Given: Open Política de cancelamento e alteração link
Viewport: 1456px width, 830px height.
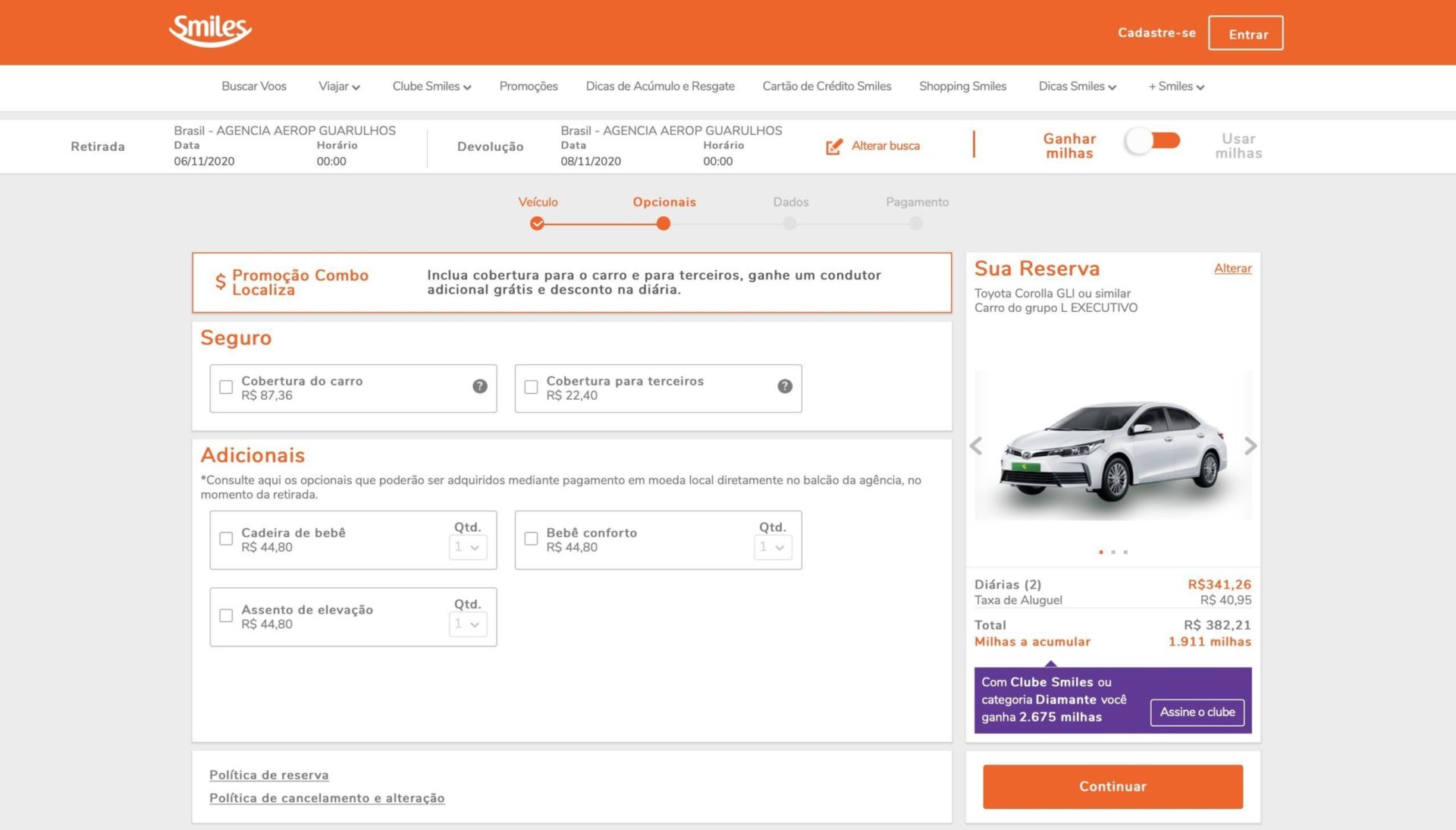Looking at the screenshot, I should (x=327, y=797).
